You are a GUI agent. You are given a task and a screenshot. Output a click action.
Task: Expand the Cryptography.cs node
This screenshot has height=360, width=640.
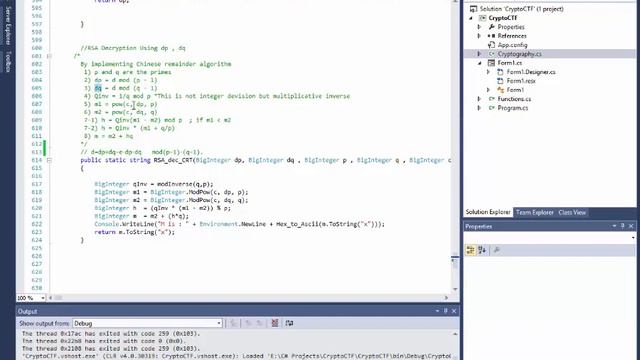coord(480,54)
